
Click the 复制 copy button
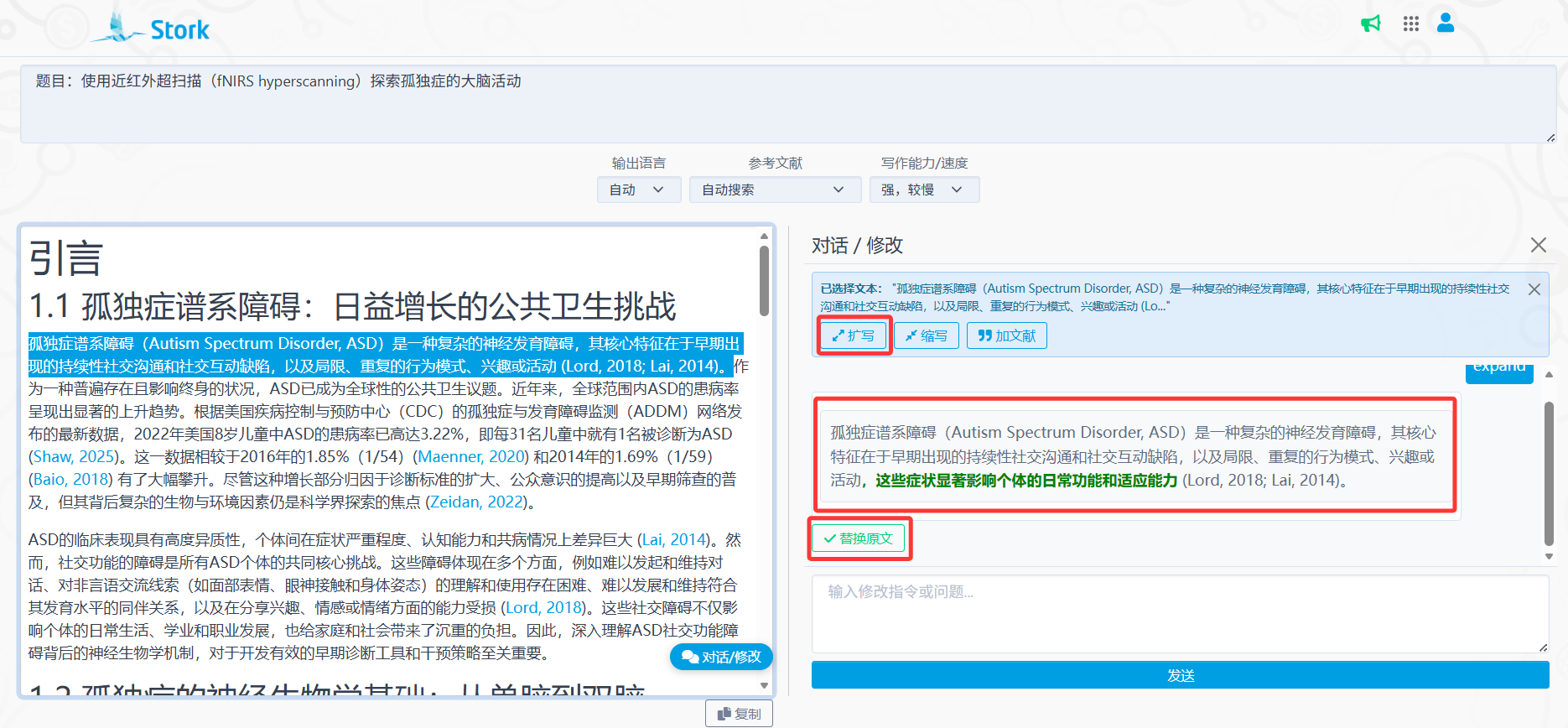pyautogui.click(x=739, y=714)
